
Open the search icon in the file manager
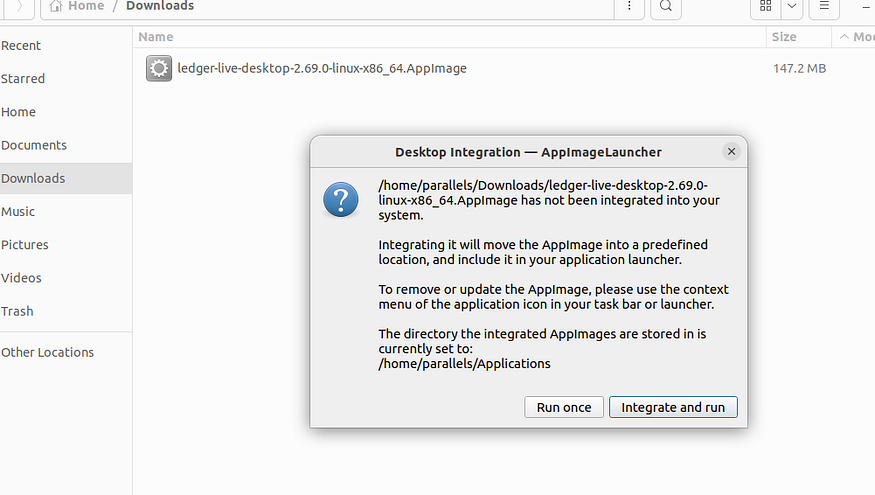[666, 6]
